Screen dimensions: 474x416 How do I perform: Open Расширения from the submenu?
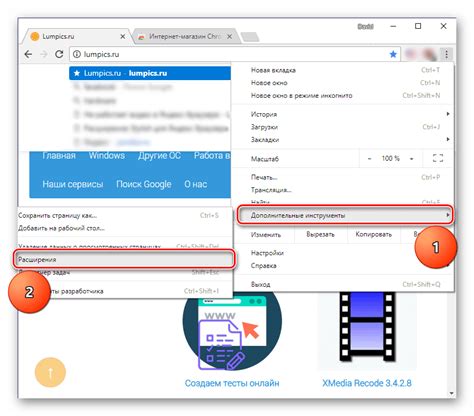tap(125, 259)
